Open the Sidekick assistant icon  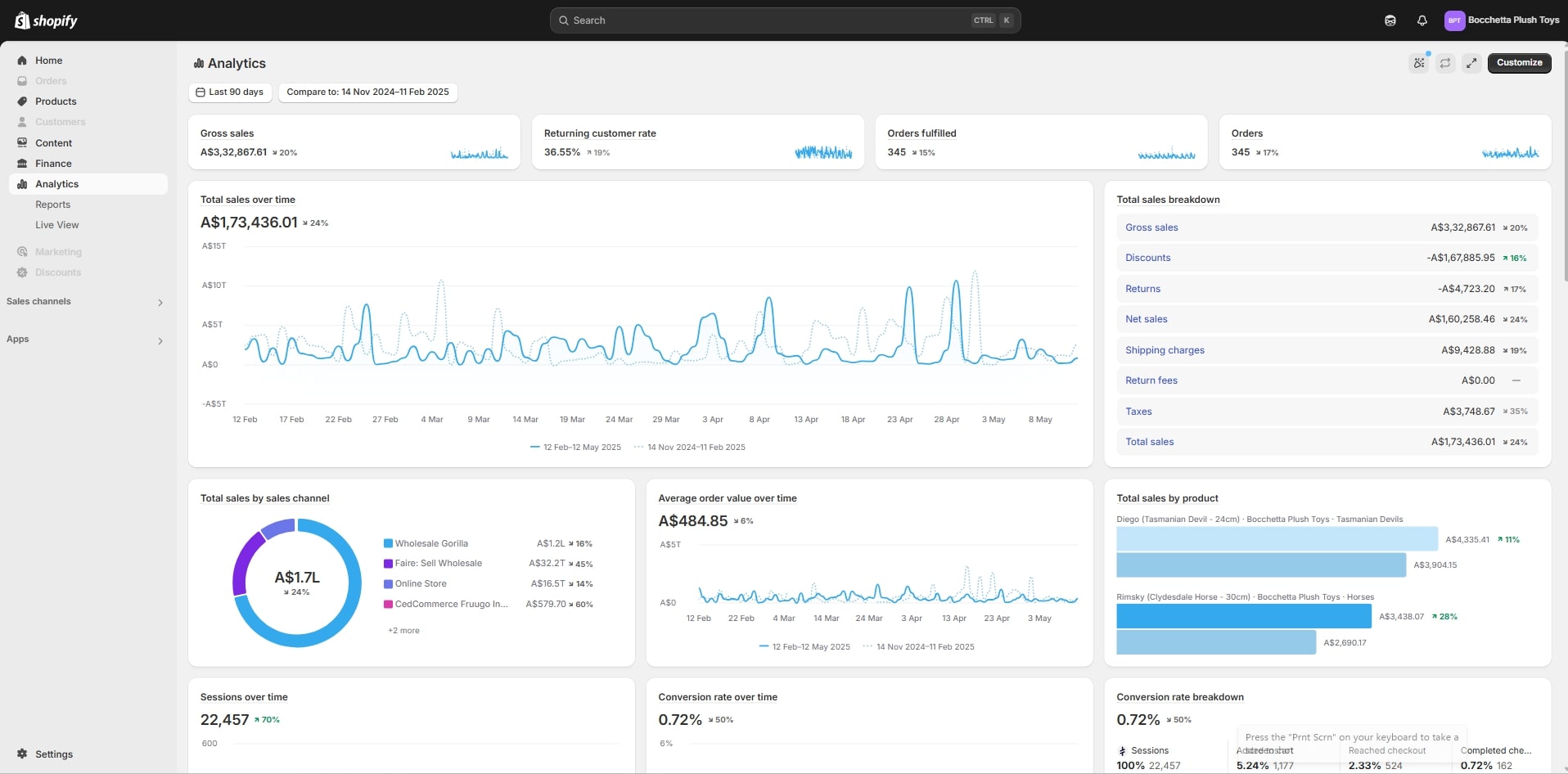coord(1390,20)
